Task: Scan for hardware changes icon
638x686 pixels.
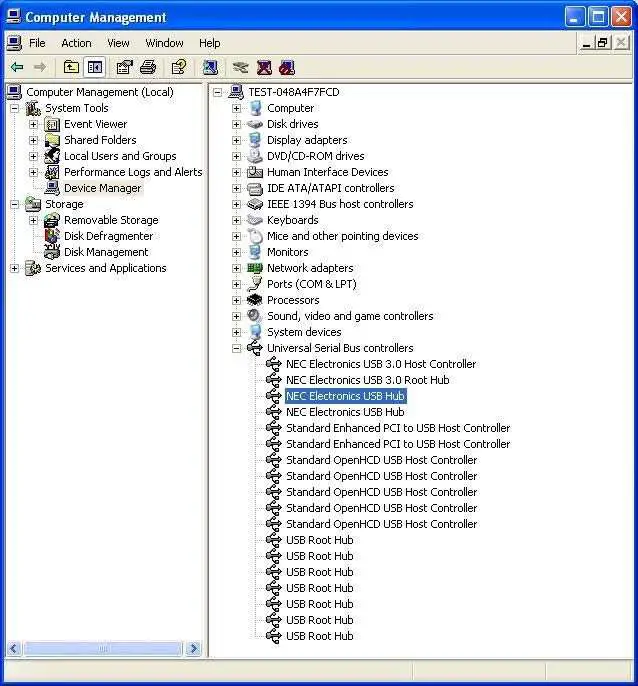Action: click(210, 67)
